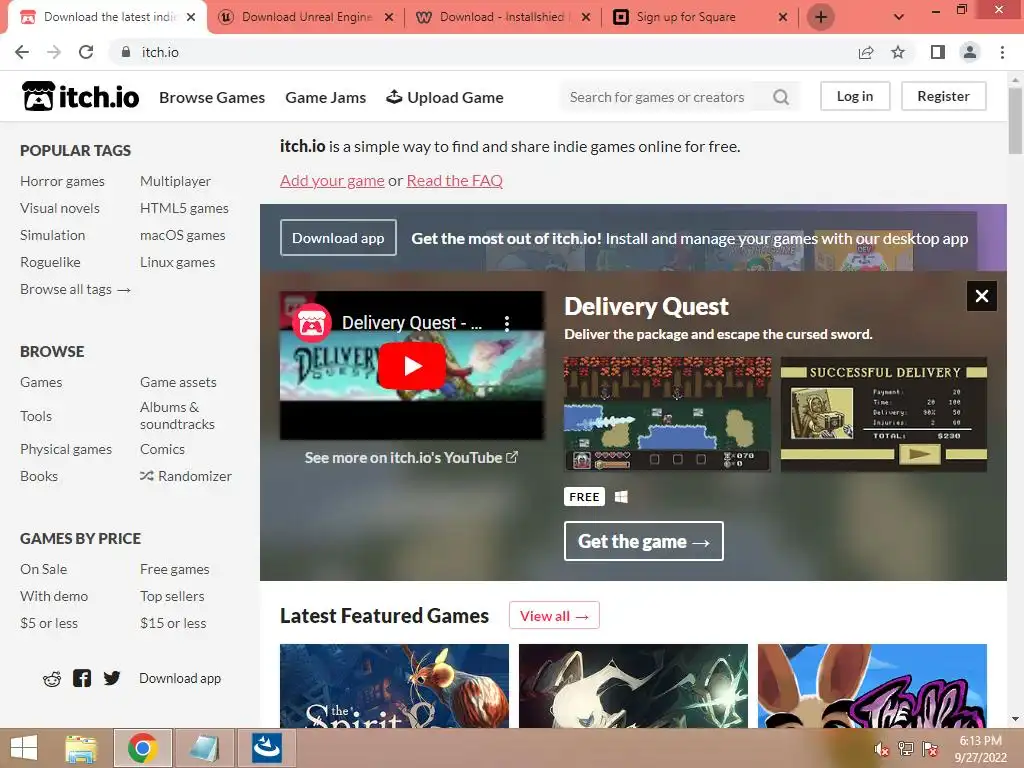Toggle the browser side panel
Viewport: 1024px width, 768px height.
click(x=938, y=52)
